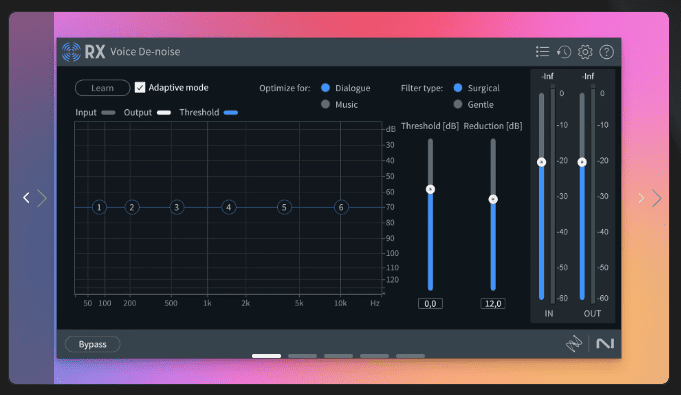Viewport: 681px width, 395px height.
Task: Click the blue Threshold legend label
Action: [x=199, y=113]
